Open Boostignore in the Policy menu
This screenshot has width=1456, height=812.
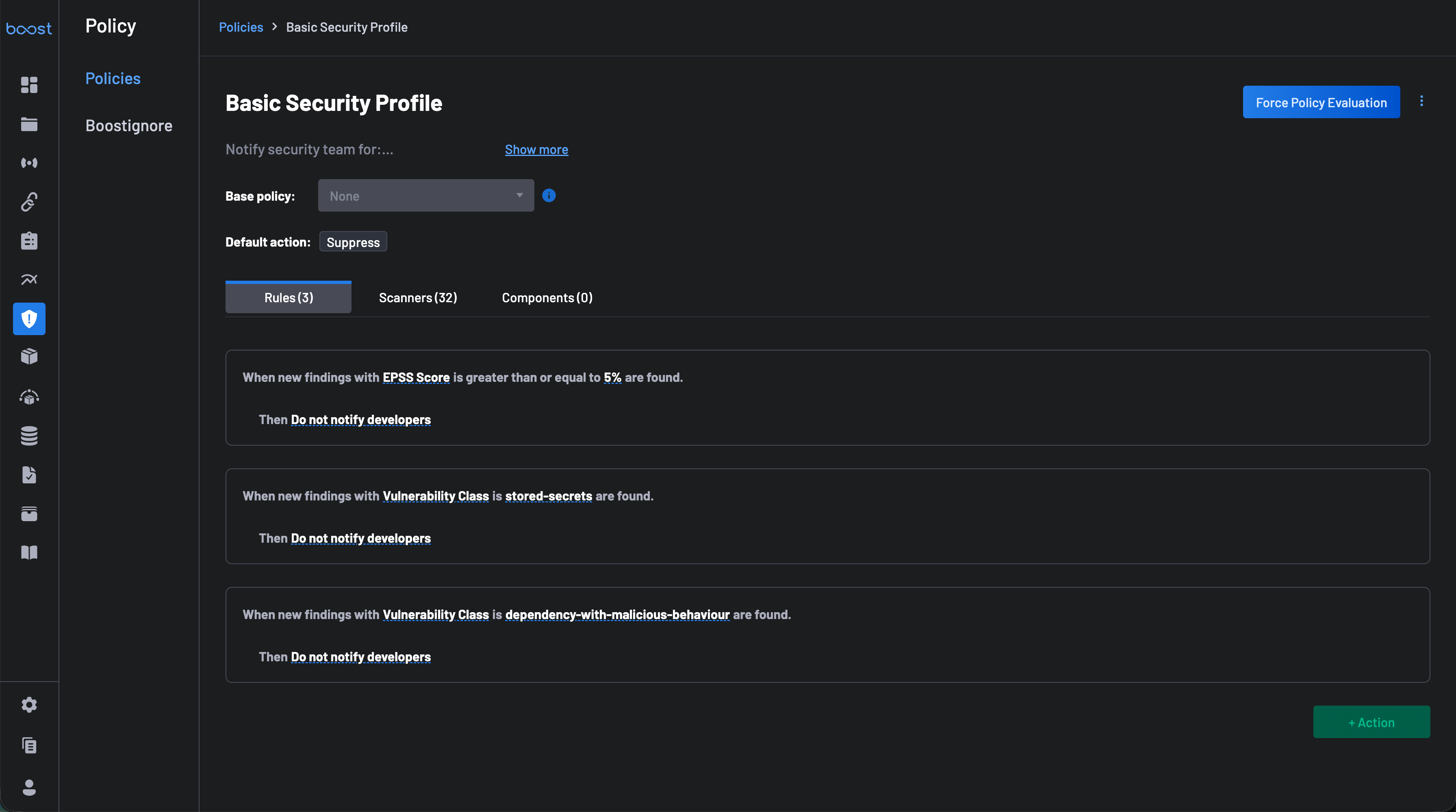(129, 126)
